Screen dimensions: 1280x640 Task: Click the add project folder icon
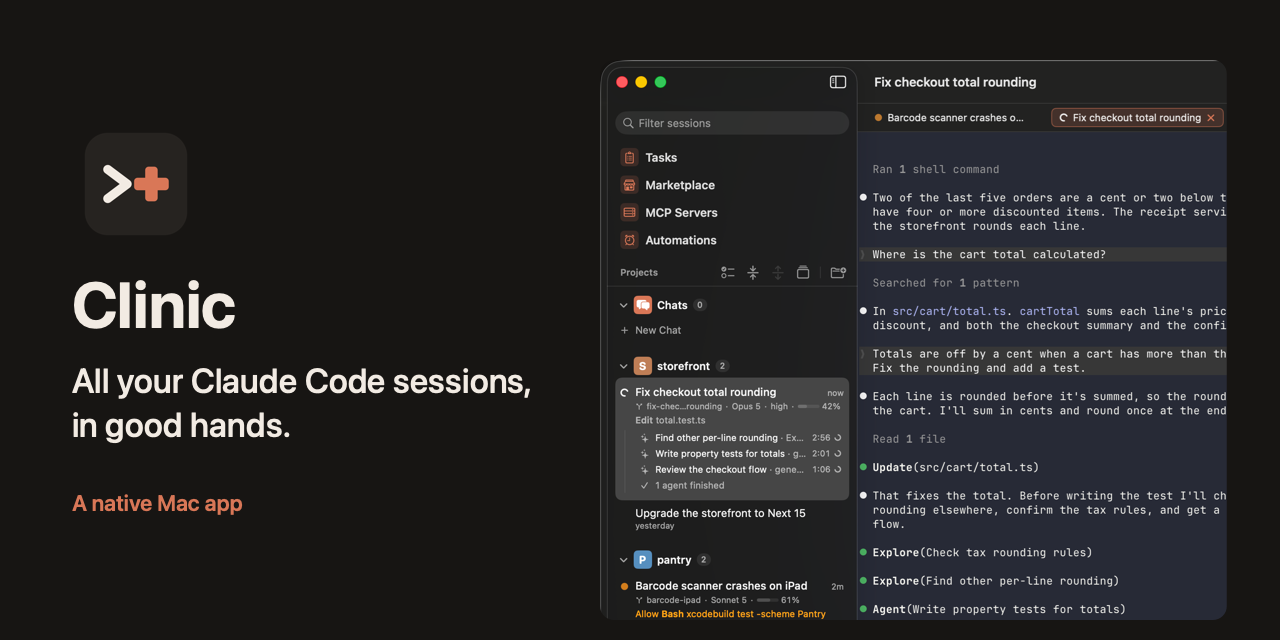pos(838,272)
